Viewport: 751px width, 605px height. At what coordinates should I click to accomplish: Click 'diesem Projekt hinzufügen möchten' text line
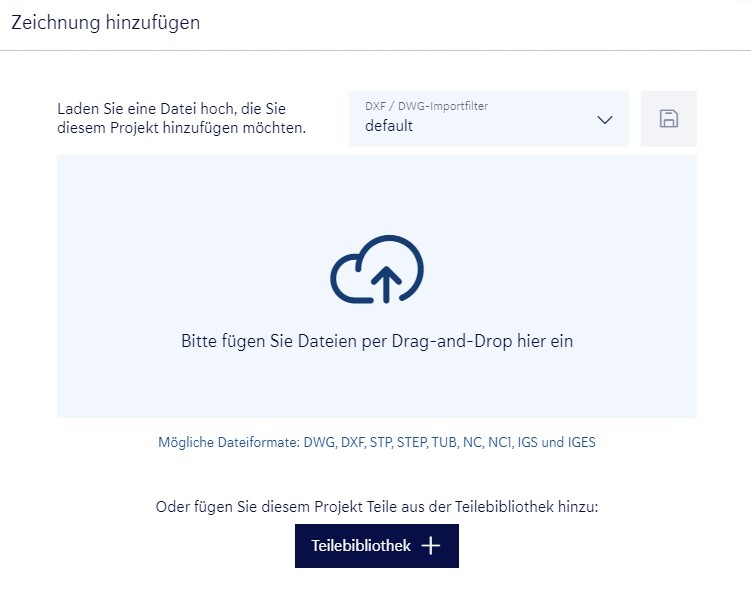181,128
